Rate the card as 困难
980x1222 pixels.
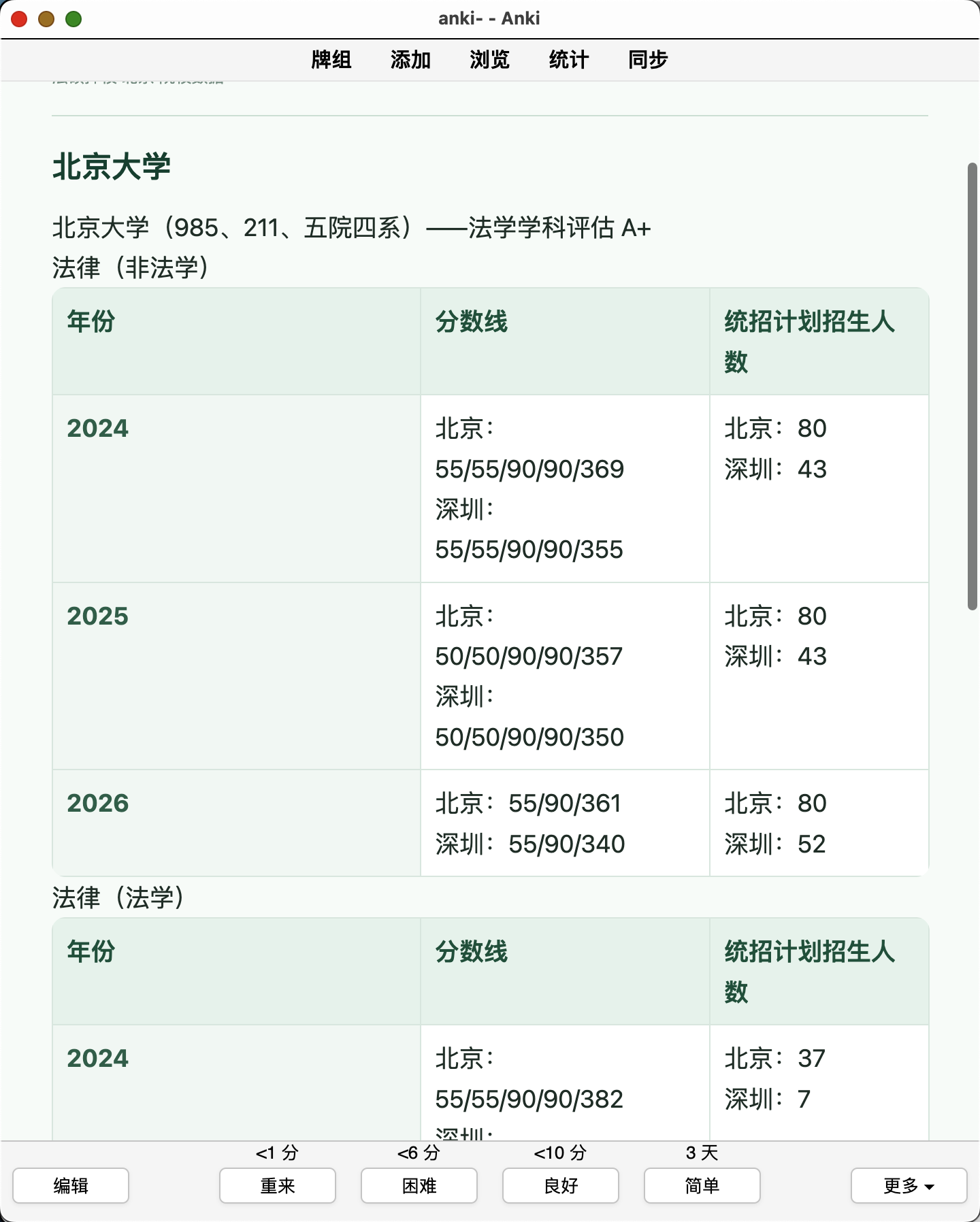click(x=419, y=1185)
